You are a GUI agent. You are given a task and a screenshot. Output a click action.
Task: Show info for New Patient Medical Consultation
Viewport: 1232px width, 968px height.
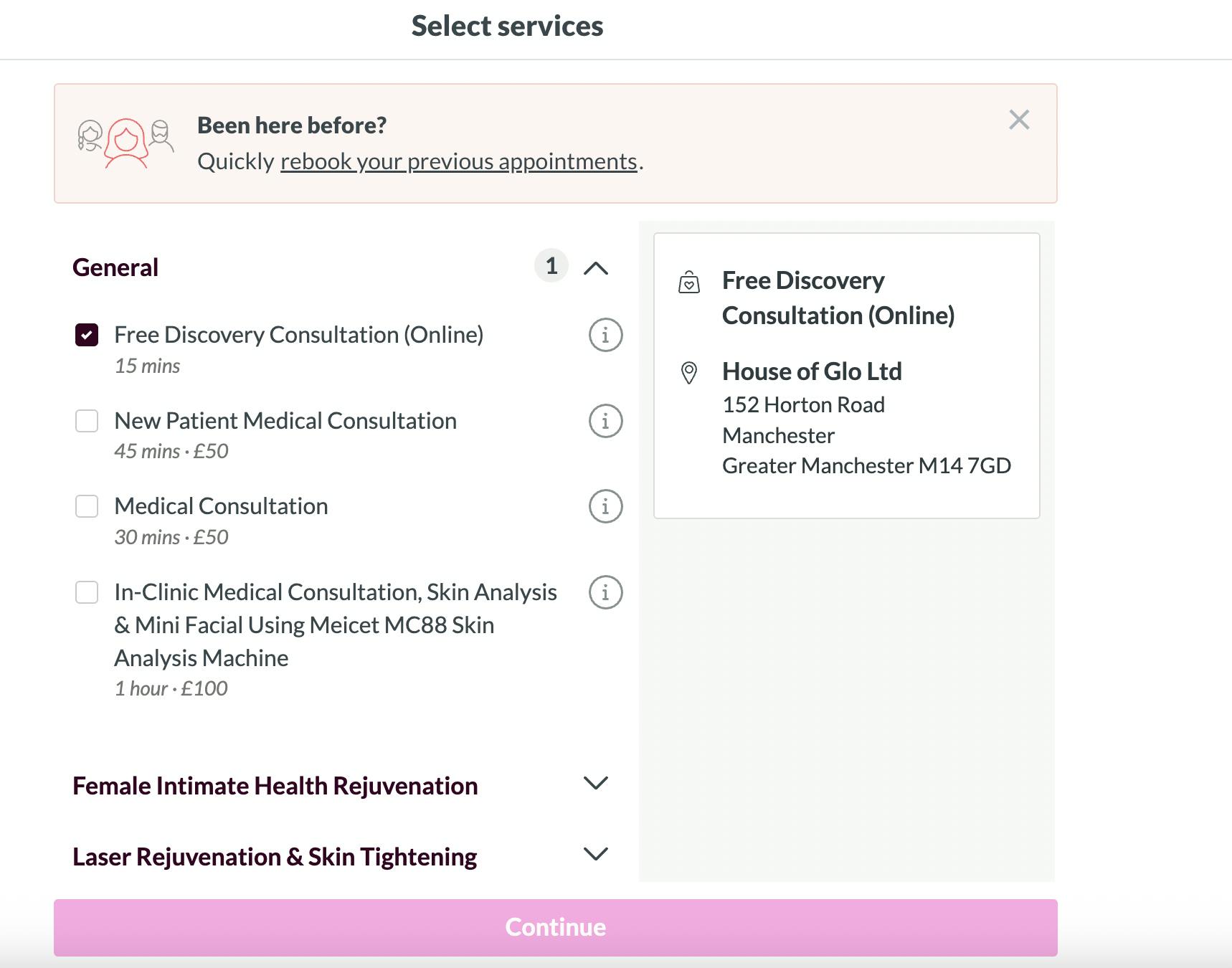(605, 421)
